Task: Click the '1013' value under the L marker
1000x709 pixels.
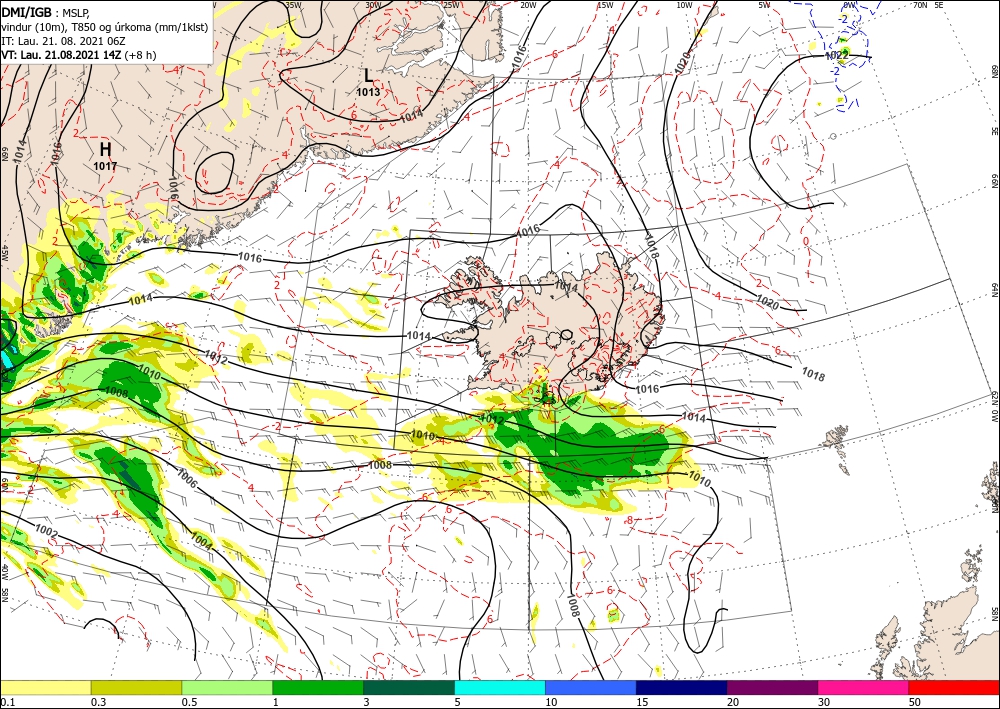Action: [368, 92]
